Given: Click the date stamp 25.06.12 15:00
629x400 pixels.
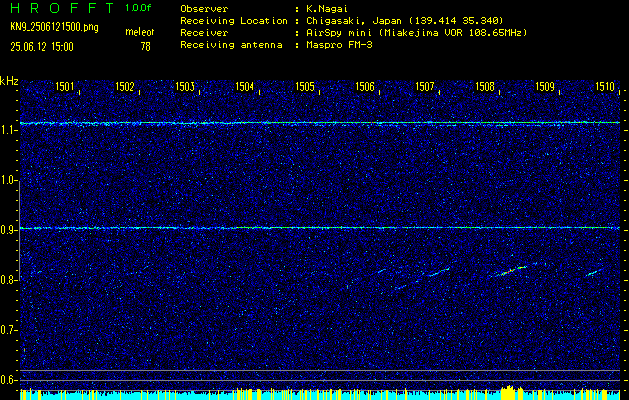Looking at the screenshot, I should (42, 47).
